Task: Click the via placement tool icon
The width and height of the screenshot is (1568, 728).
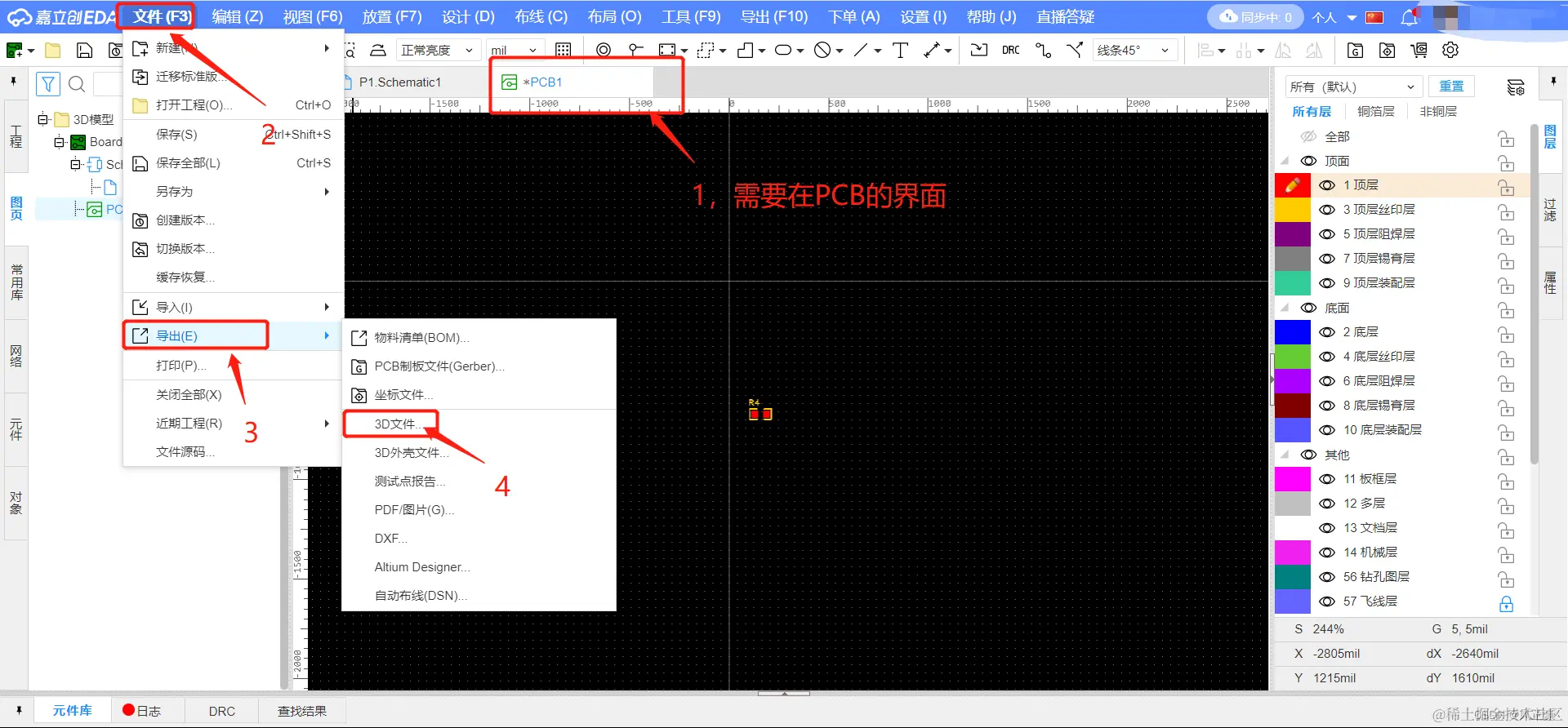Action: [604, 50]
